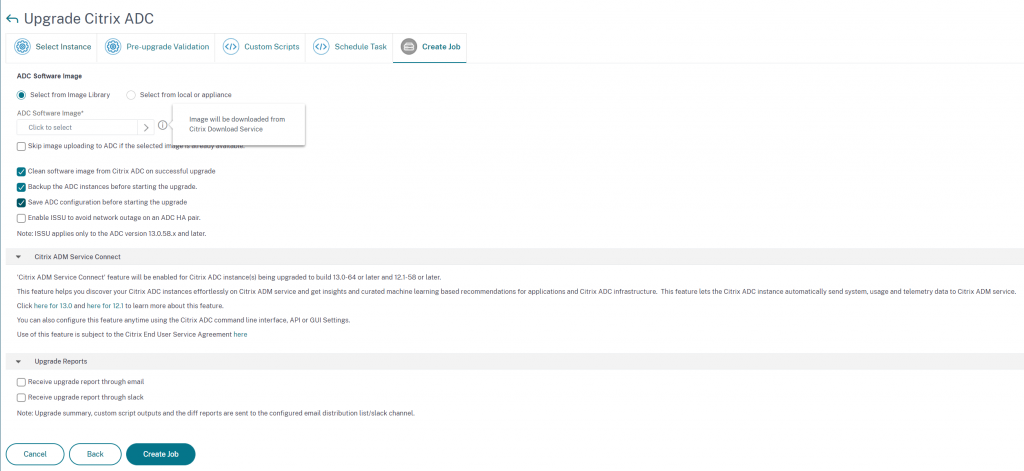
Task: Click the info icon next to ADC Software Image
Action: (163, 125)
